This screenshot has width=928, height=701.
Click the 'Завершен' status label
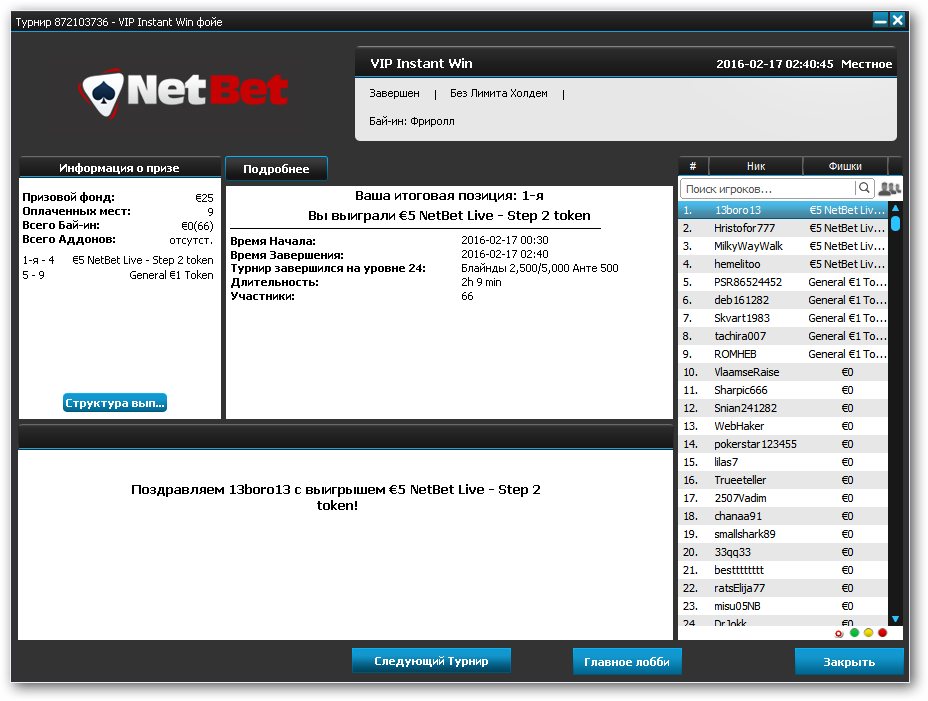pos(394,93)
